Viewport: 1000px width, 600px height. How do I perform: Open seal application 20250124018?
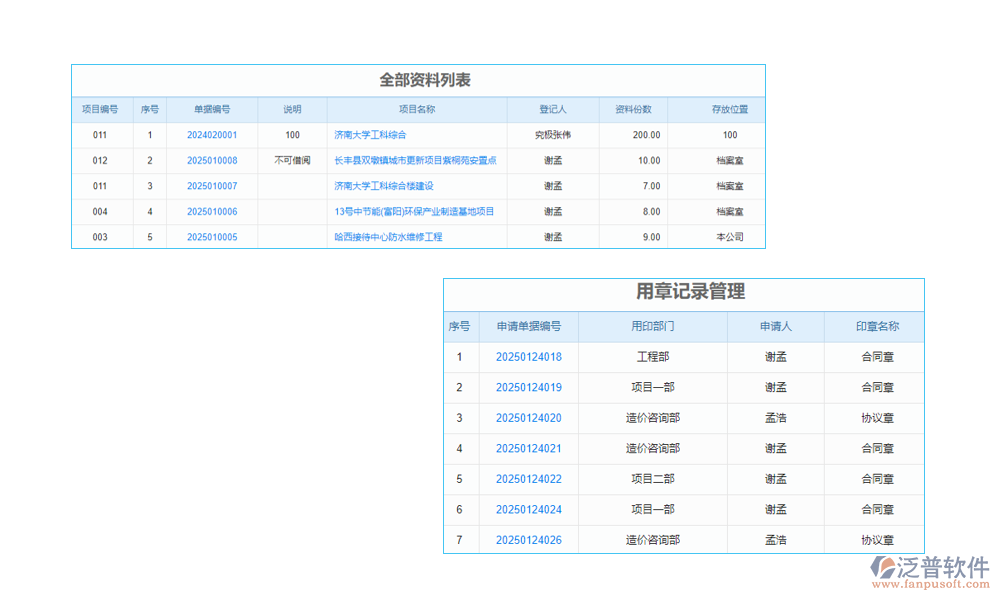(529, 357)
